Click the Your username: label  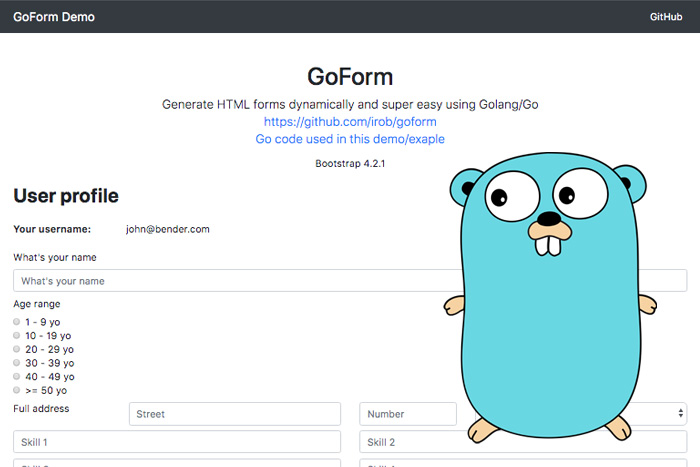point(52,229)
